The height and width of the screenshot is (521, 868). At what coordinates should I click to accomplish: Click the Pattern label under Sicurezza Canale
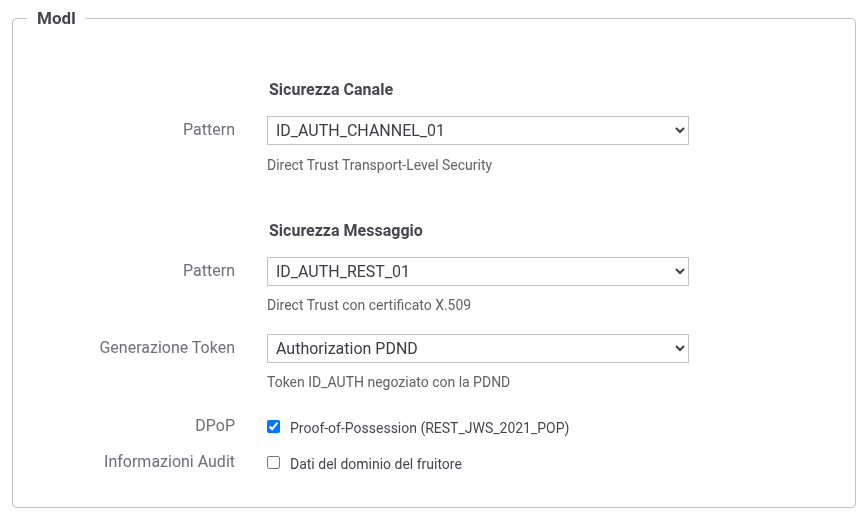(x=209, y=130)
